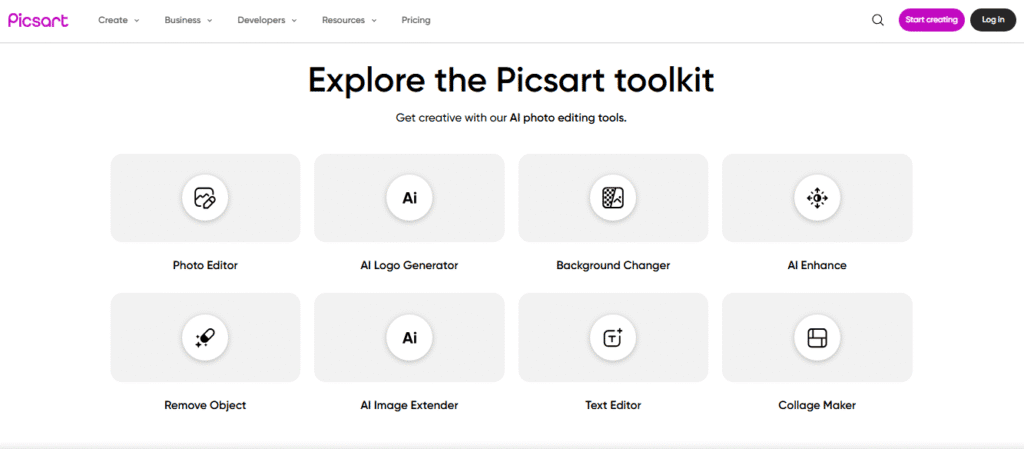Expand the Create menu chevron

(x=137, y=21)
